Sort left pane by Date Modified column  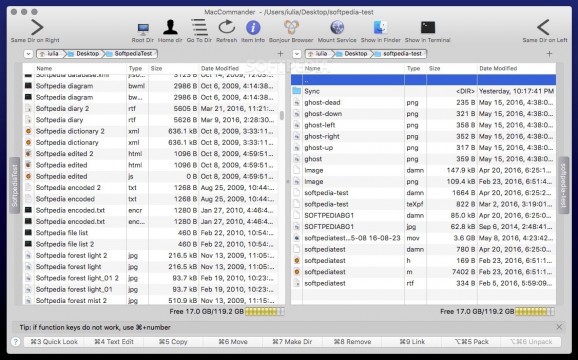pyautogui.click(x=239, y=68)
